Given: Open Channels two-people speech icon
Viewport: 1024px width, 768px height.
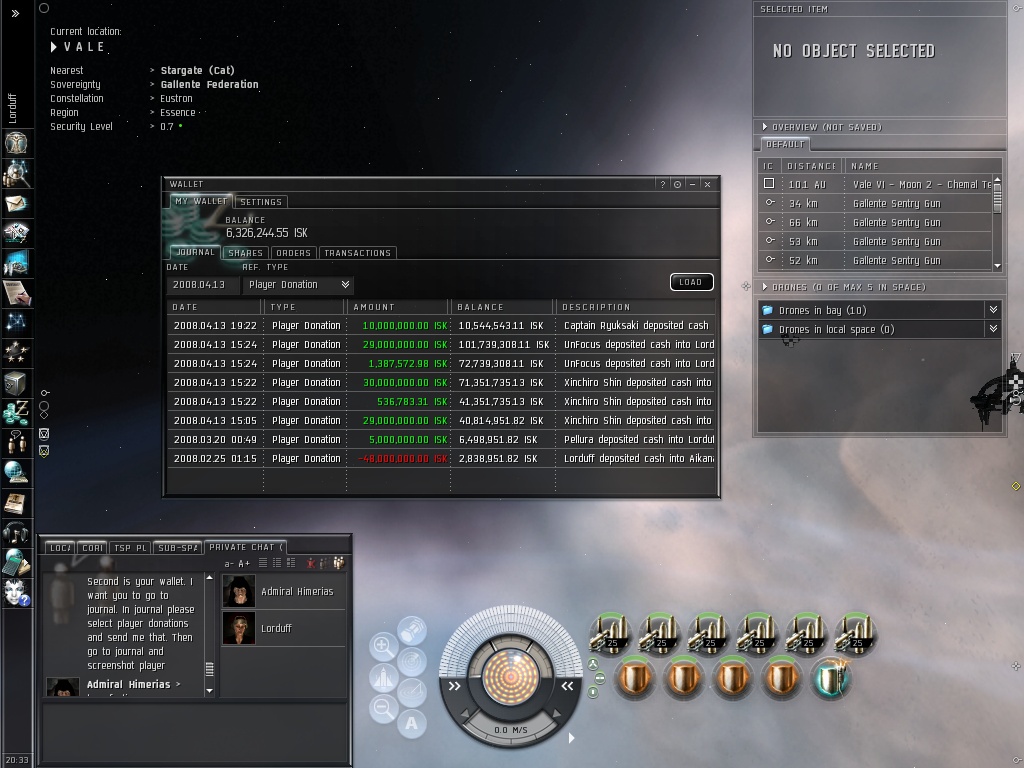Looking at the screenshot, I should click(x=16, y=441).
